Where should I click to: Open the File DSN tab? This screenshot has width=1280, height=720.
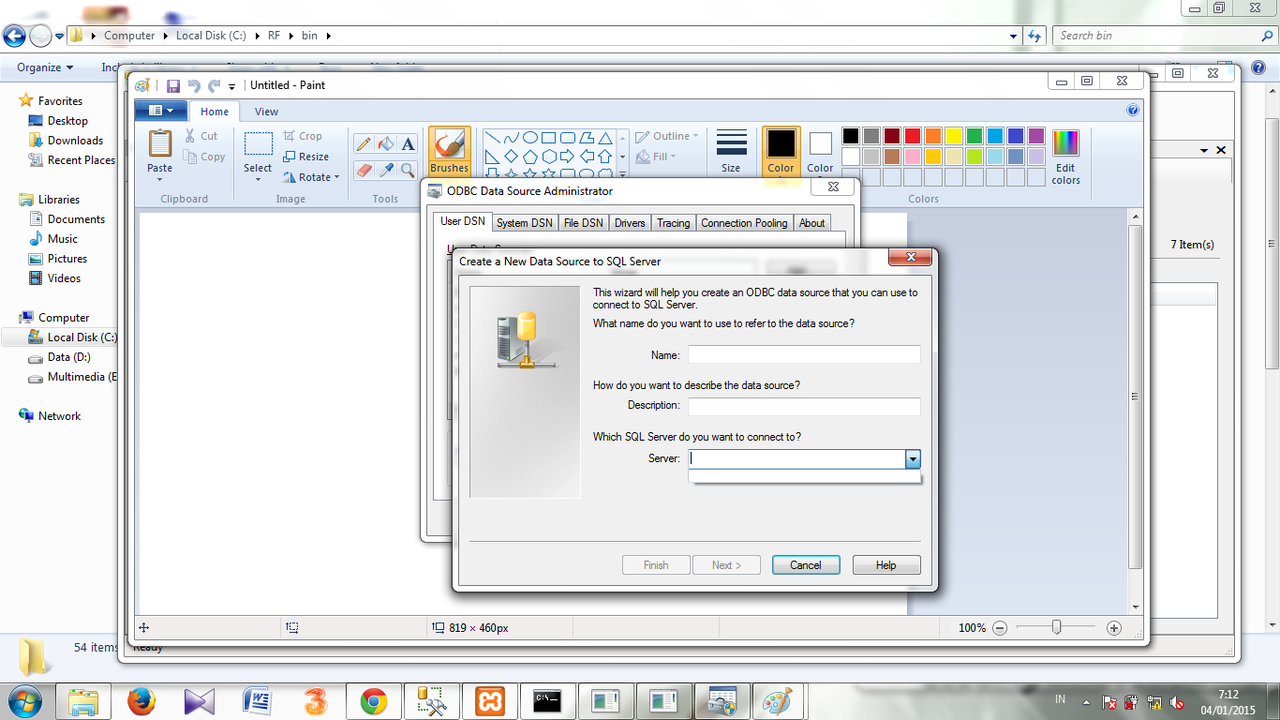(x=583, y=223)
